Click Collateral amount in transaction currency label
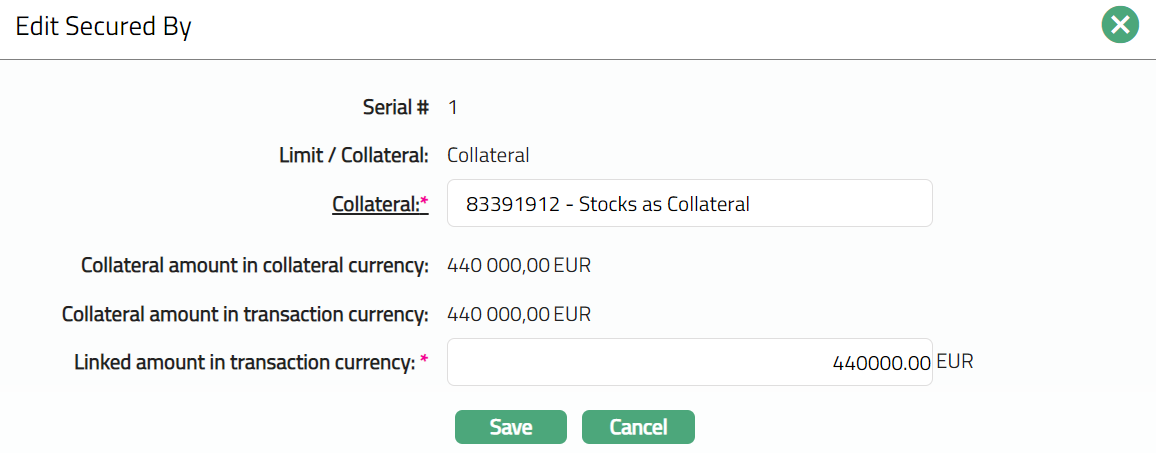The width and height of the screenshot is (1156, 453). (x=245, y=314)
